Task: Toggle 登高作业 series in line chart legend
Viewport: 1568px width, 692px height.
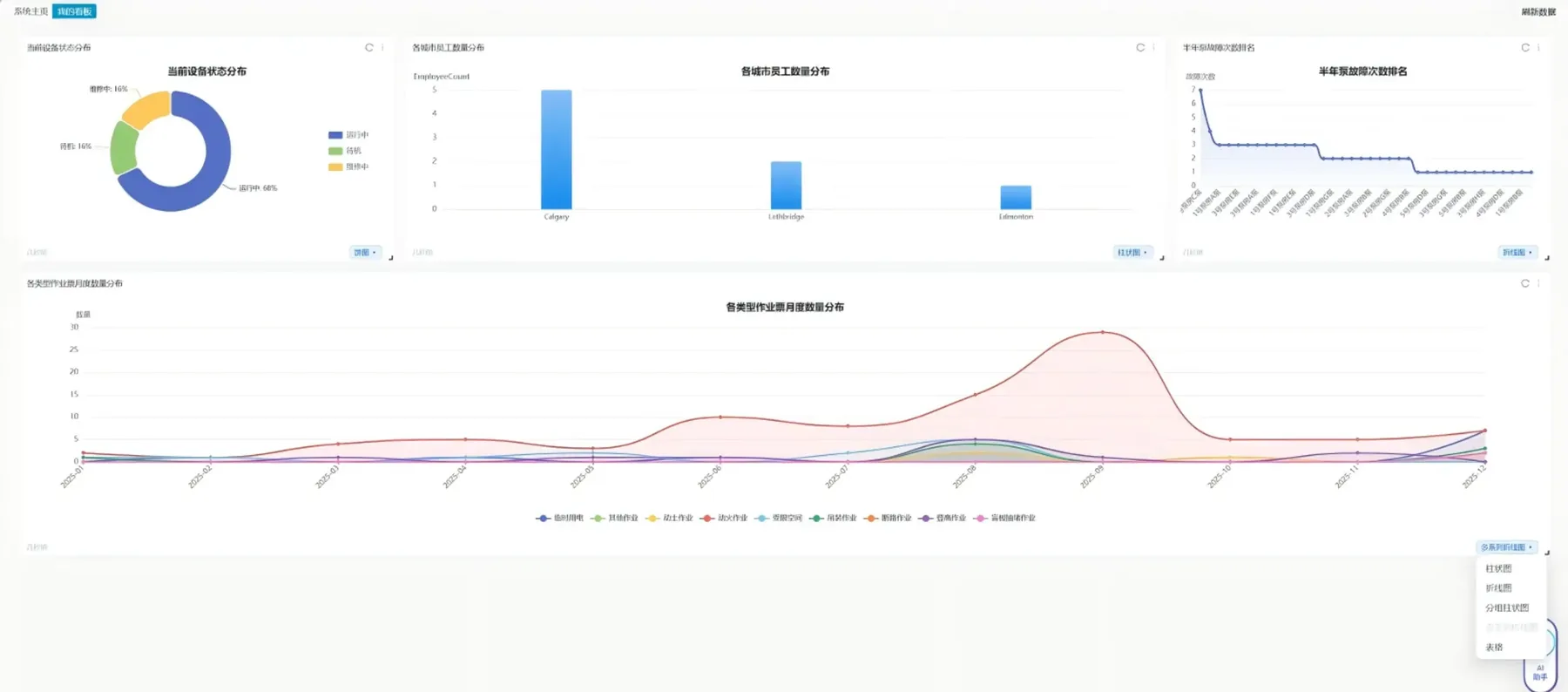Action: (x=943, y=518)
